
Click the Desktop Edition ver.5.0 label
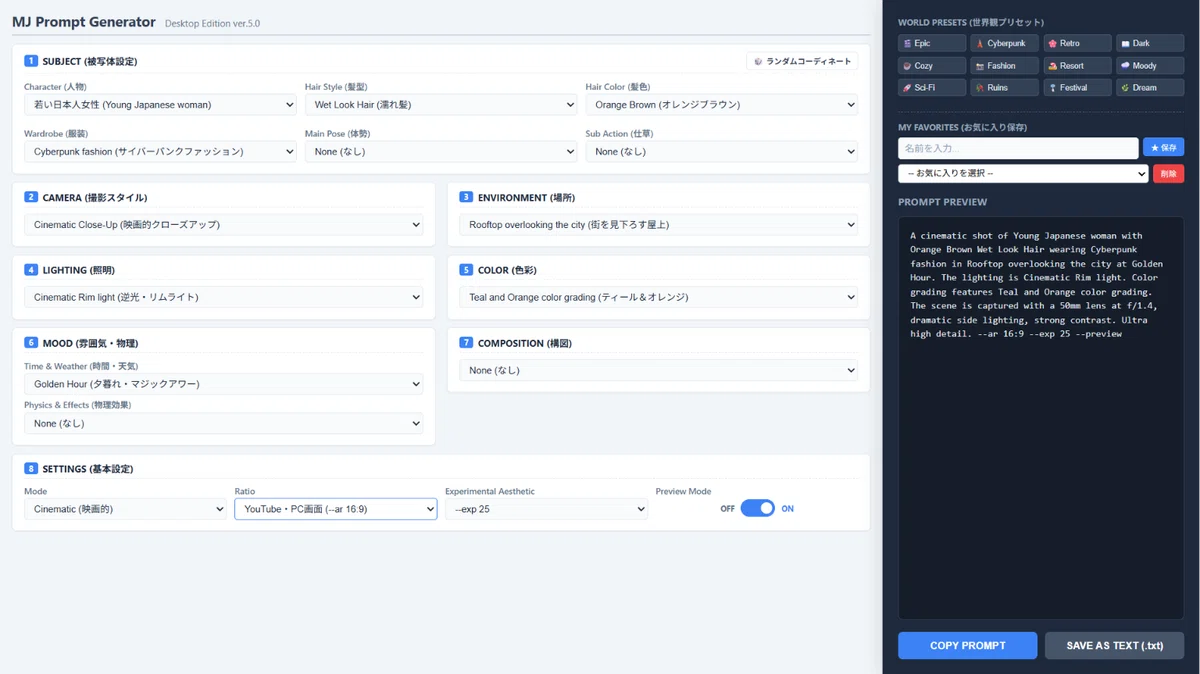212,23
